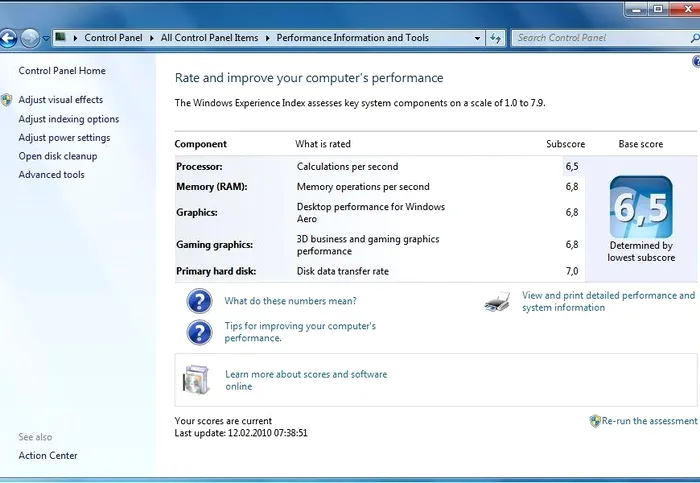Close the Control Panel window
Viewport: 700px width, 483px height.
click(686, 9)
